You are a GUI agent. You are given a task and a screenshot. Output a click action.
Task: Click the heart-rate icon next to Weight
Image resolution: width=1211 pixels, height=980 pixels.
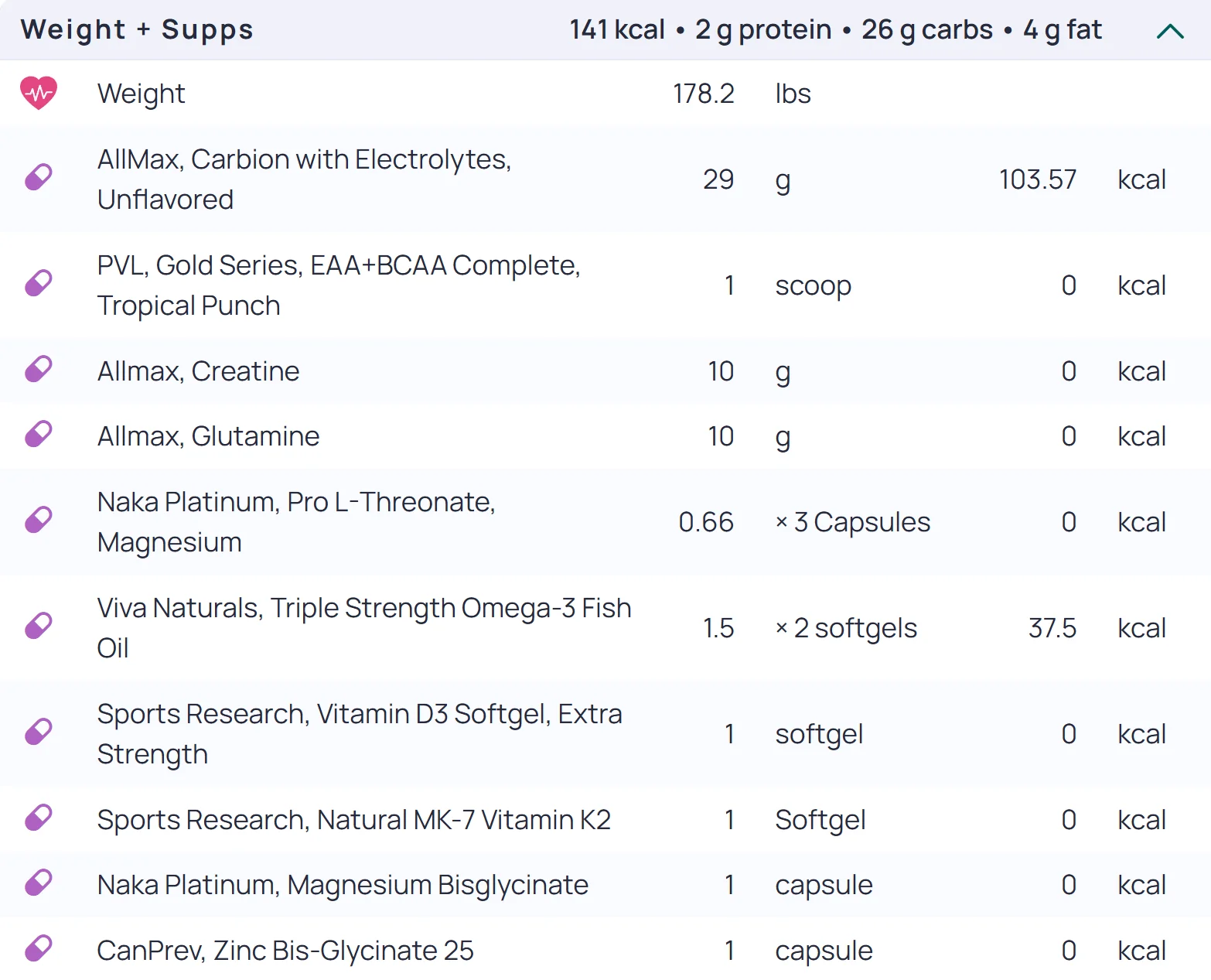tap(39, 94)
